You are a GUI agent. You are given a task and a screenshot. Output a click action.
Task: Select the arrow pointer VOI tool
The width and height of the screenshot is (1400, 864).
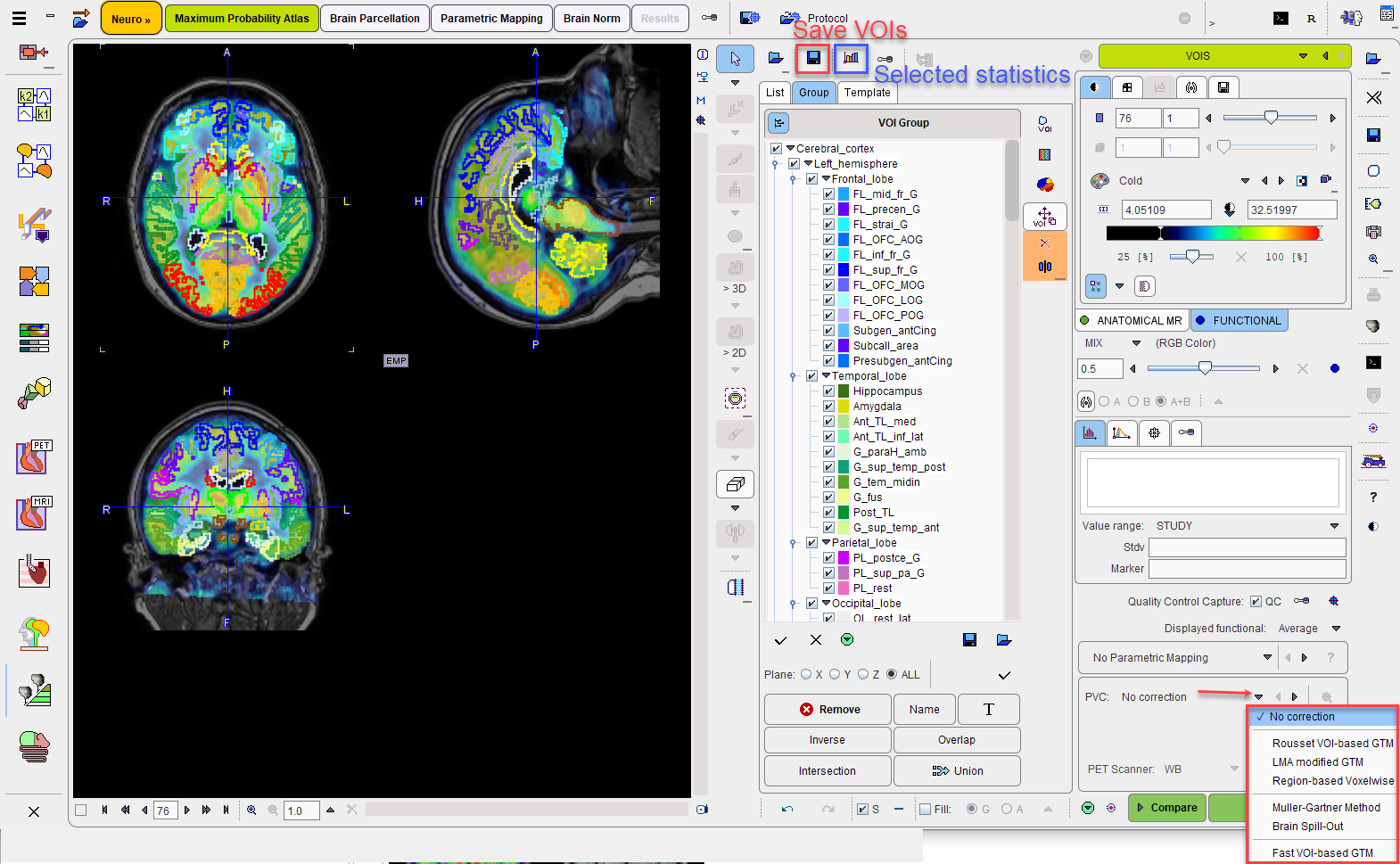736,59
